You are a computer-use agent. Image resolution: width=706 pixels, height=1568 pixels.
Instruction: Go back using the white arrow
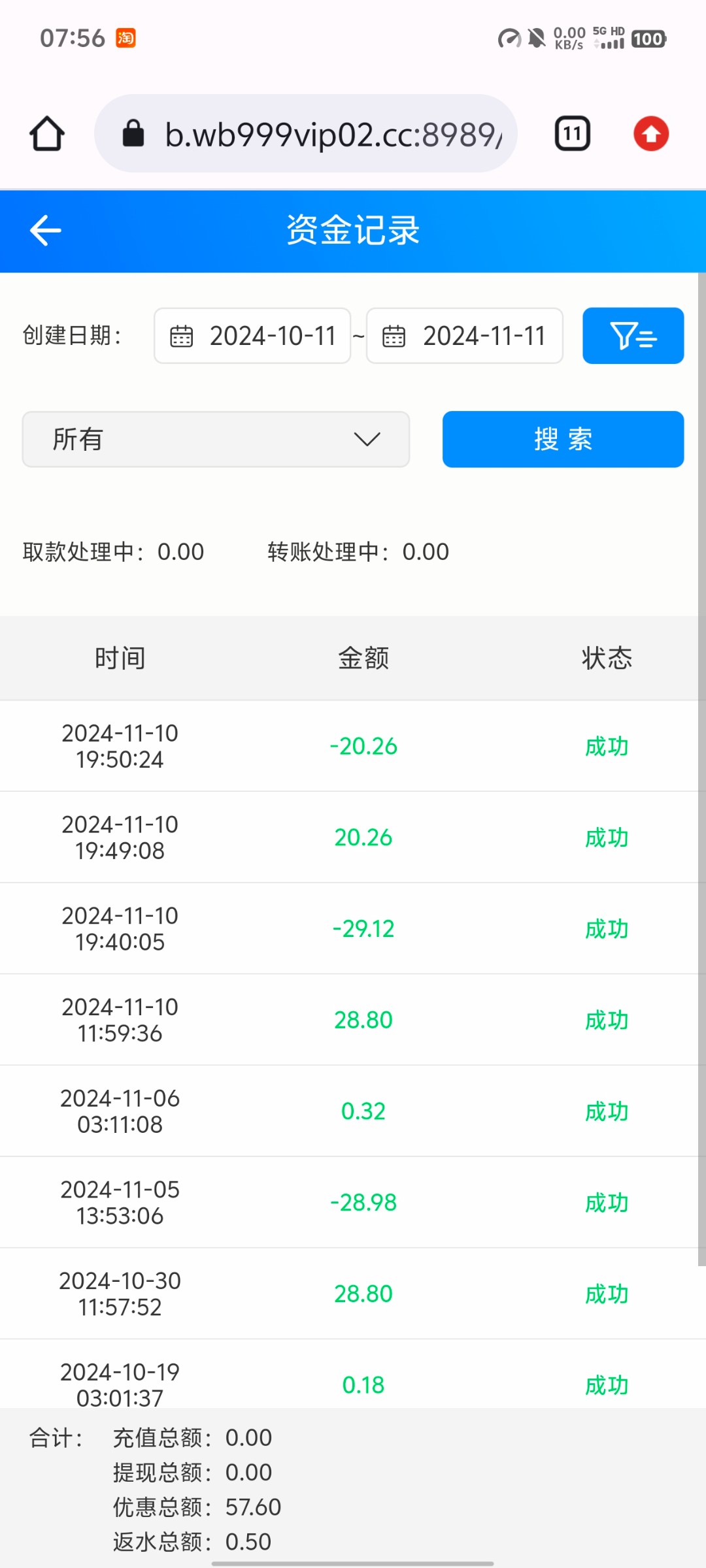[45, 231]
